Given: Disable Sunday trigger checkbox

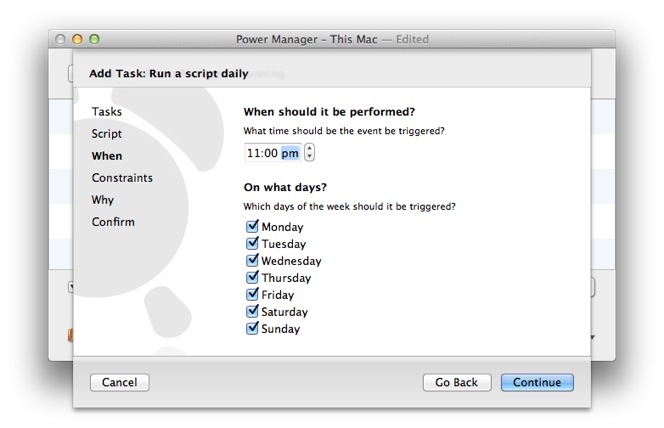Looking at the screenshot, I should click(x=252, y=329).
